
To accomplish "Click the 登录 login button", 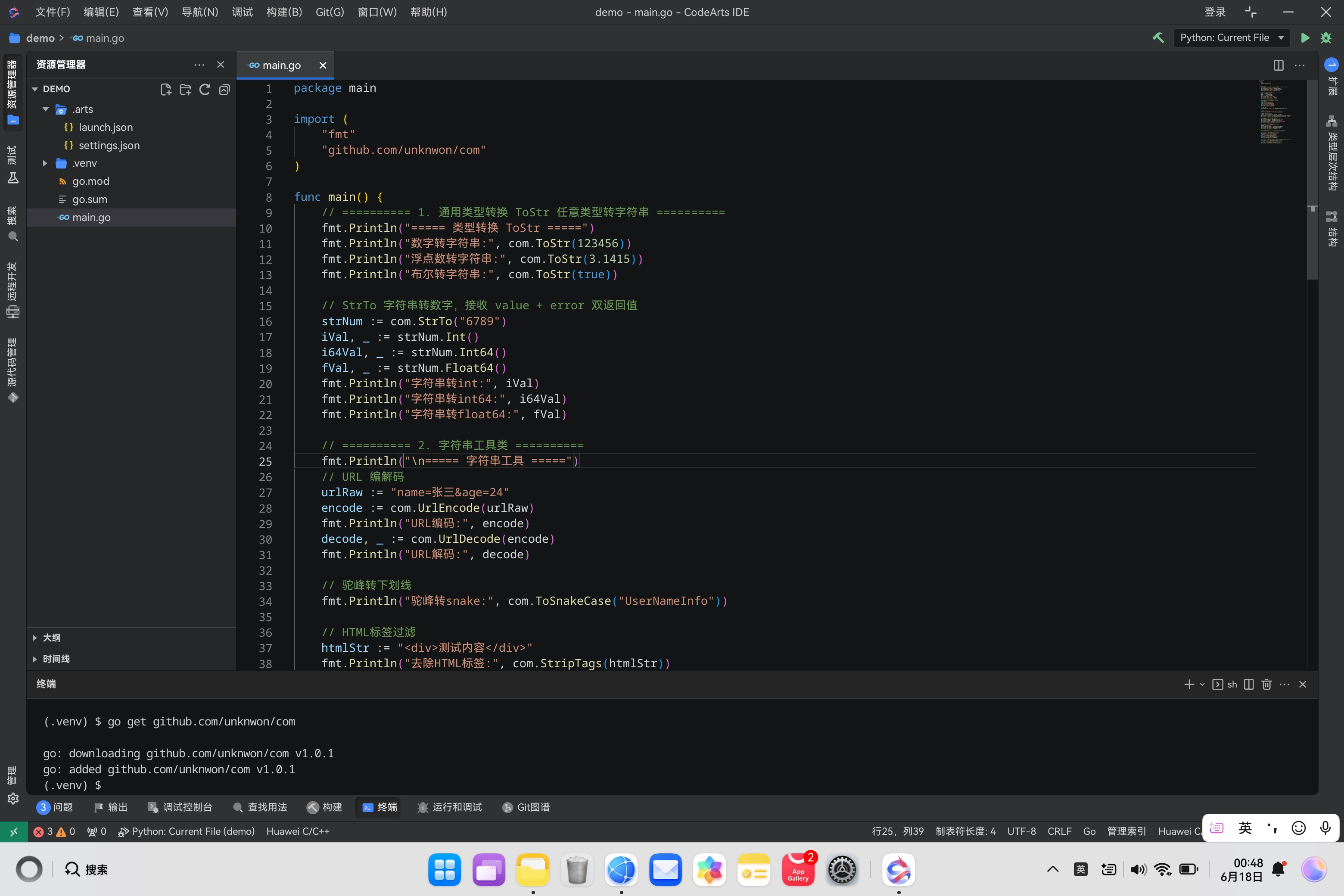I will click(x=1215, y=12).
